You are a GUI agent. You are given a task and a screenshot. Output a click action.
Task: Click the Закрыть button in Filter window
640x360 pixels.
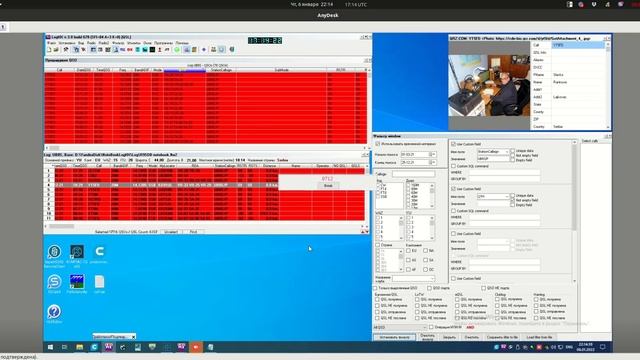pyautogui.click(x=449, y=337)
